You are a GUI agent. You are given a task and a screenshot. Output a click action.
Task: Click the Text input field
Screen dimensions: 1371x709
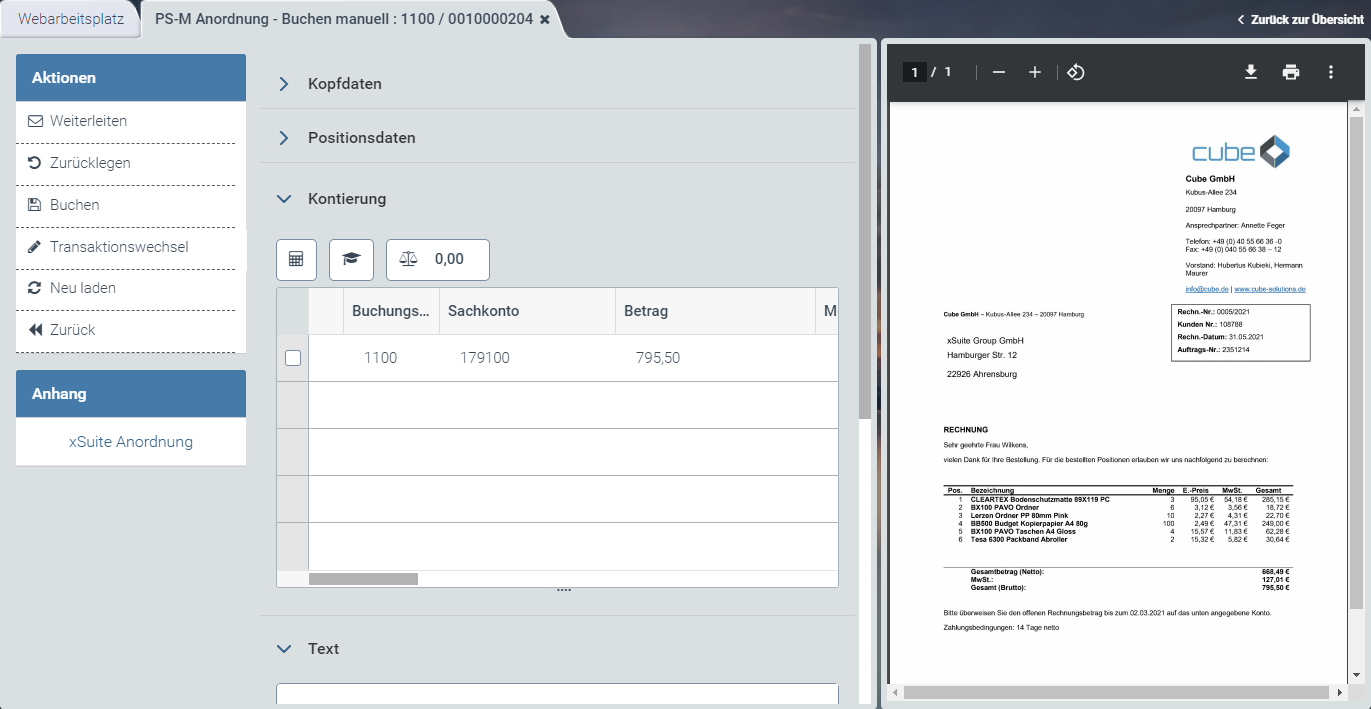(556, 695)
